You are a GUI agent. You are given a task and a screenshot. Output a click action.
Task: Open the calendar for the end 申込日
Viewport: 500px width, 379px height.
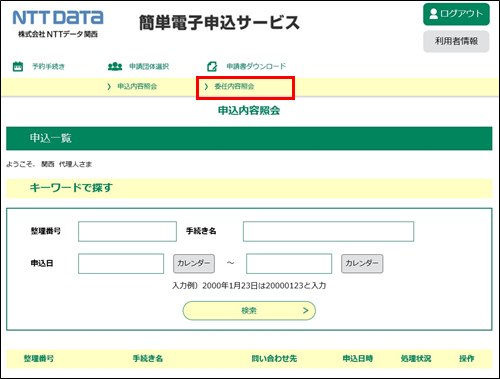click(x=362, y=264)
